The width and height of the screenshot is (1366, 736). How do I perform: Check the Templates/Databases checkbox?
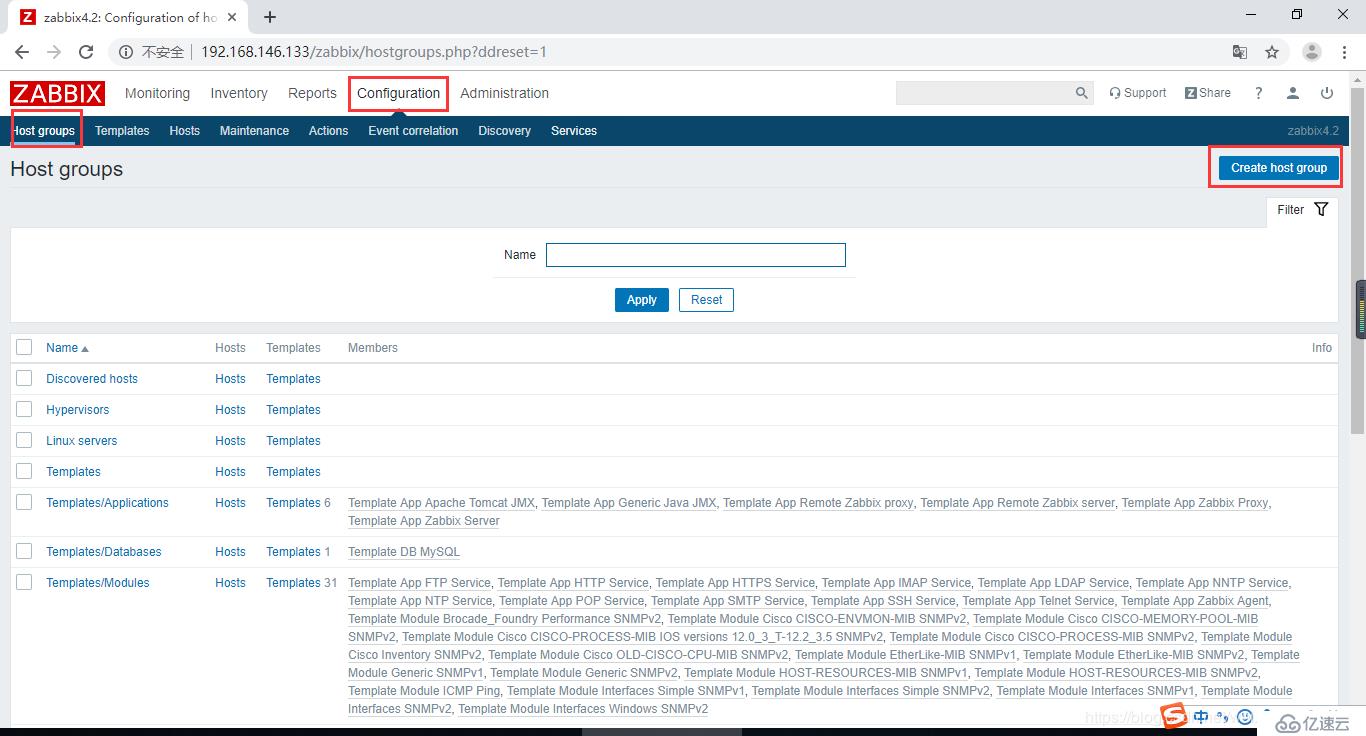24,551
